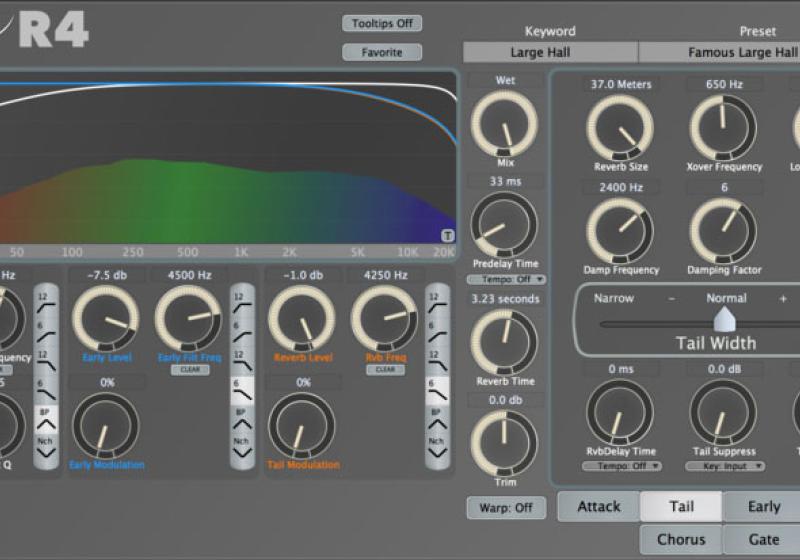Select Nch notch in input filter strip
The height and width of the screenshot is (560, 800).
point(46,449)
